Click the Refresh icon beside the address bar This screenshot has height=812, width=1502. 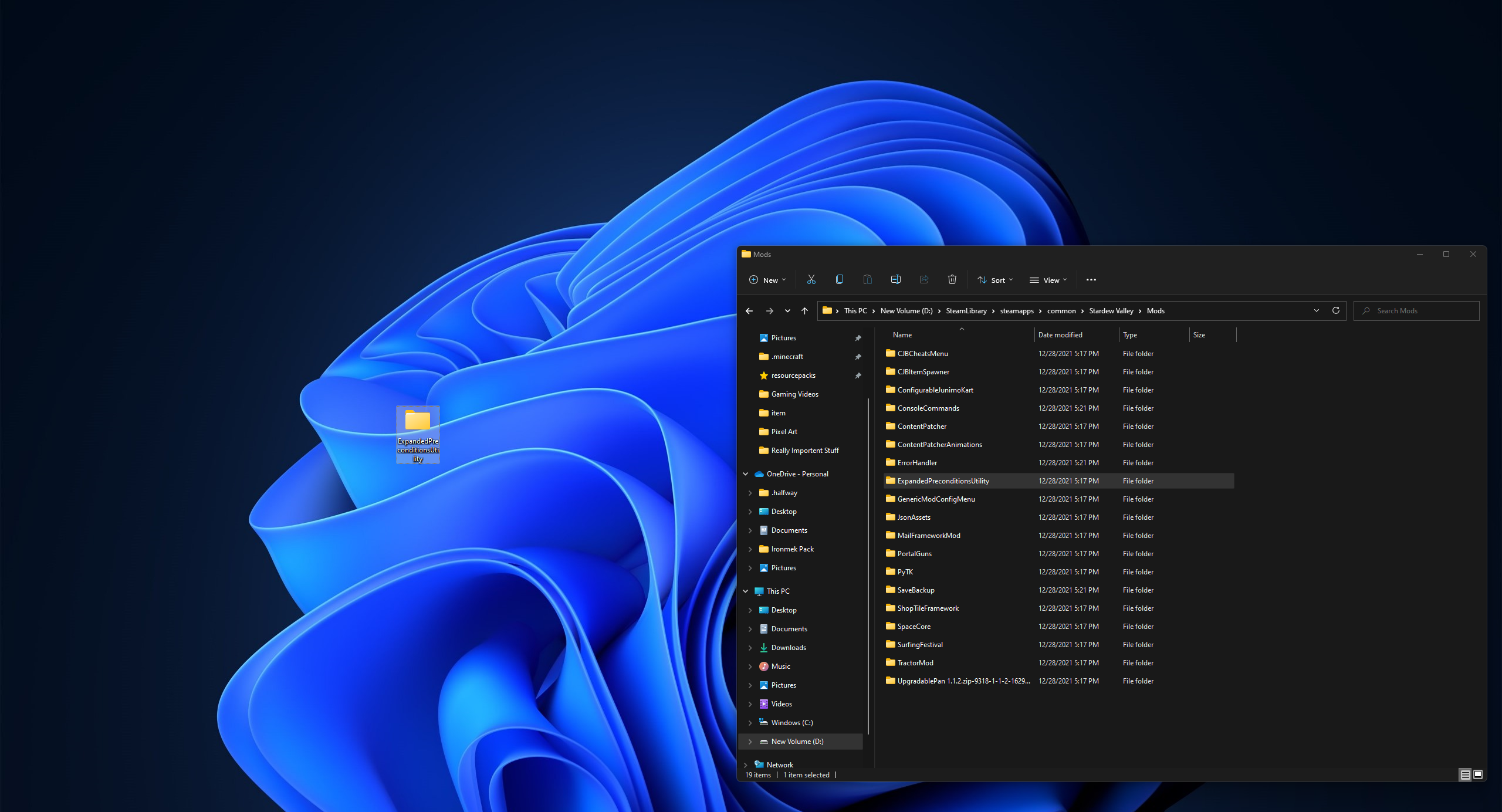(x=1336, y=311)
